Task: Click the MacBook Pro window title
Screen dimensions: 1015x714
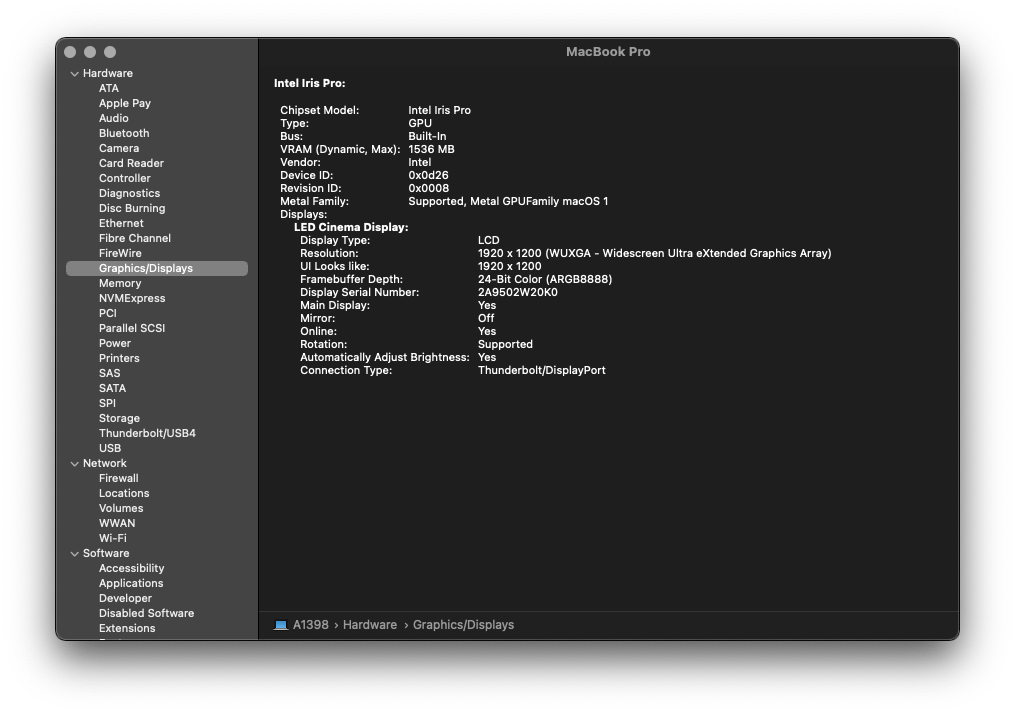Action: 608,52
